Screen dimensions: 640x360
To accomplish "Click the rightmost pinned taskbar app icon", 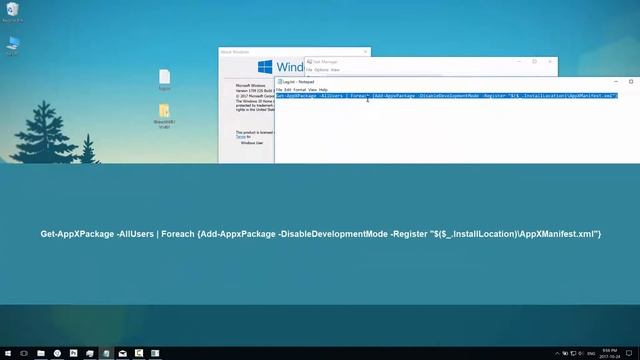I will [155, 353].
